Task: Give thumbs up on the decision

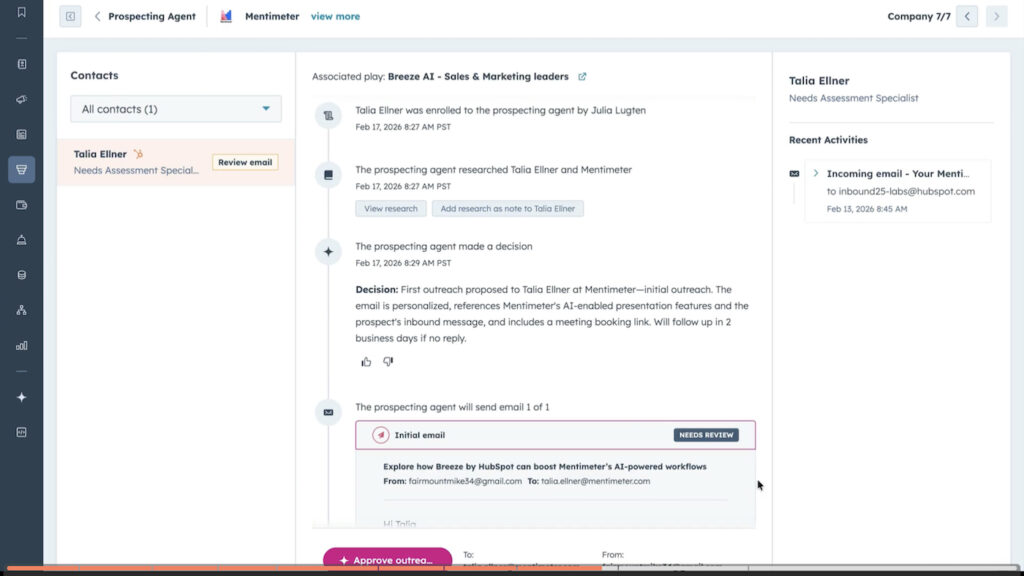Action: [366, 362]
